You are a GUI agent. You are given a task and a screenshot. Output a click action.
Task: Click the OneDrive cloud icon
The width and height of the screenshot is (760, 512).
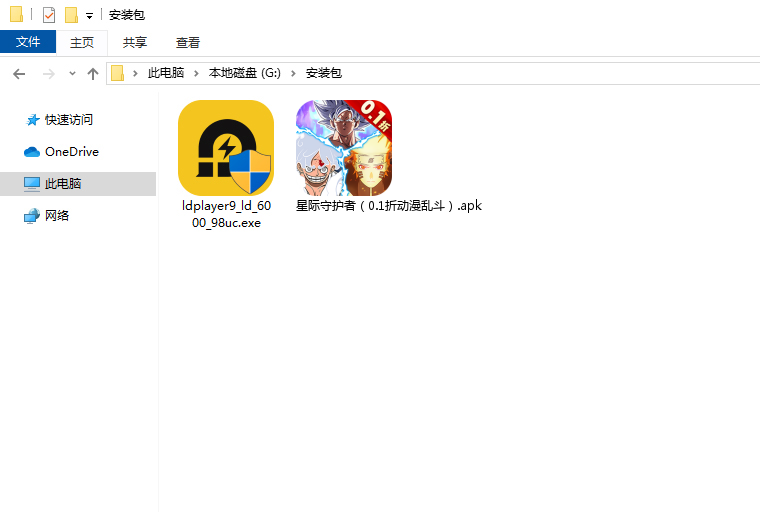pos(32,152)
